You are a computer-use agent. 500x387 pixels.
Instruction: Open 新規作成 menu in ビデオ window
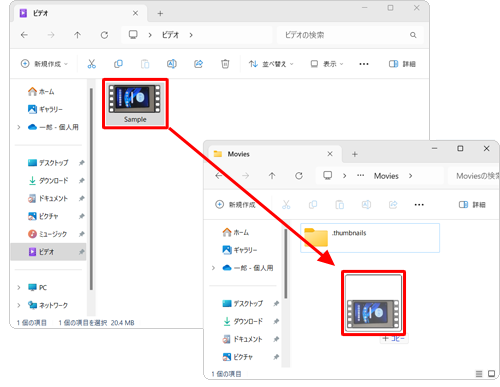pos(44,64)
